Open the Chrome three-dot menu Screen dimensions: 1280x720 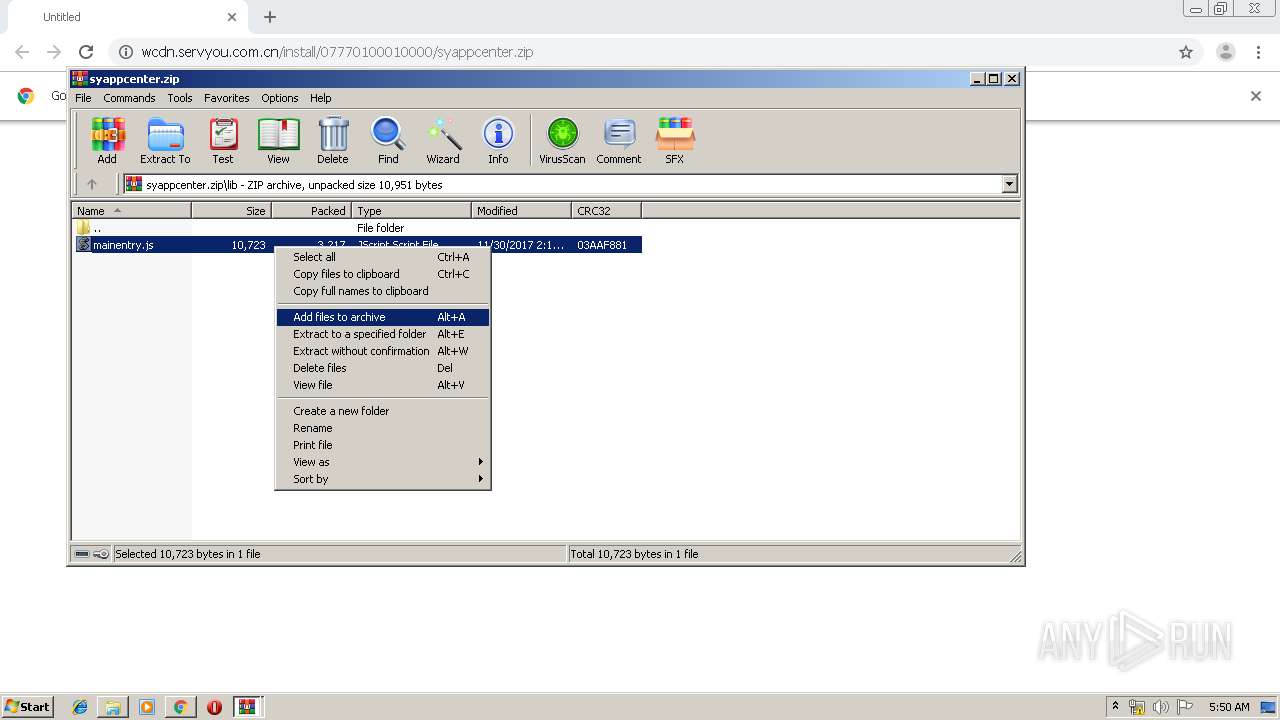(1259, 52)
